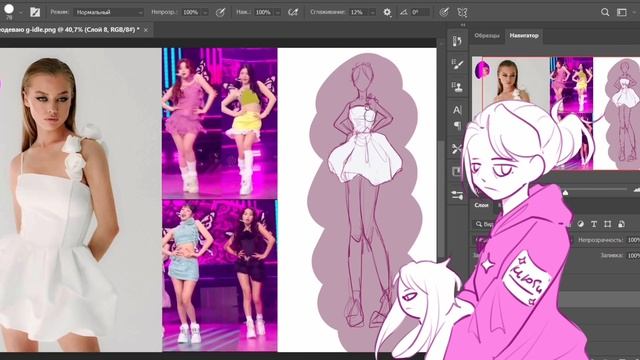
Task: Open the Непрозр. opacity slider arrow
Action: coord(205,13)
